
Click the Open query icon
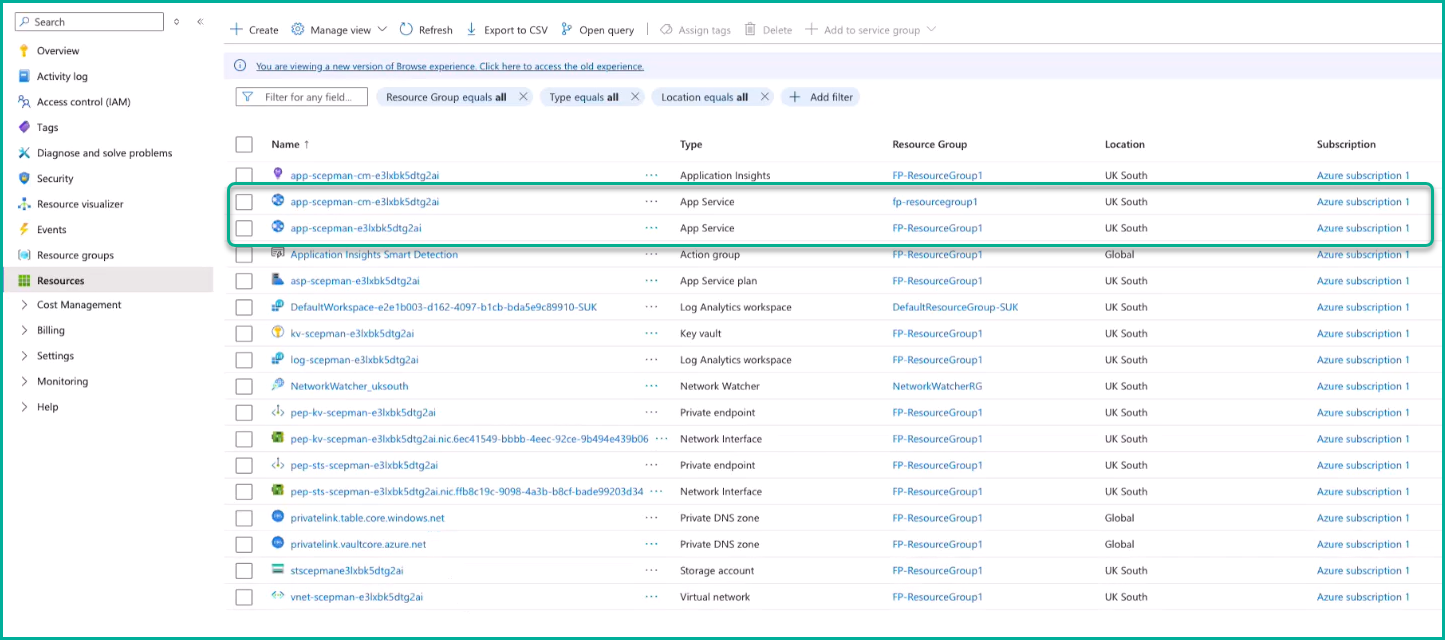(x=567, y=30)
